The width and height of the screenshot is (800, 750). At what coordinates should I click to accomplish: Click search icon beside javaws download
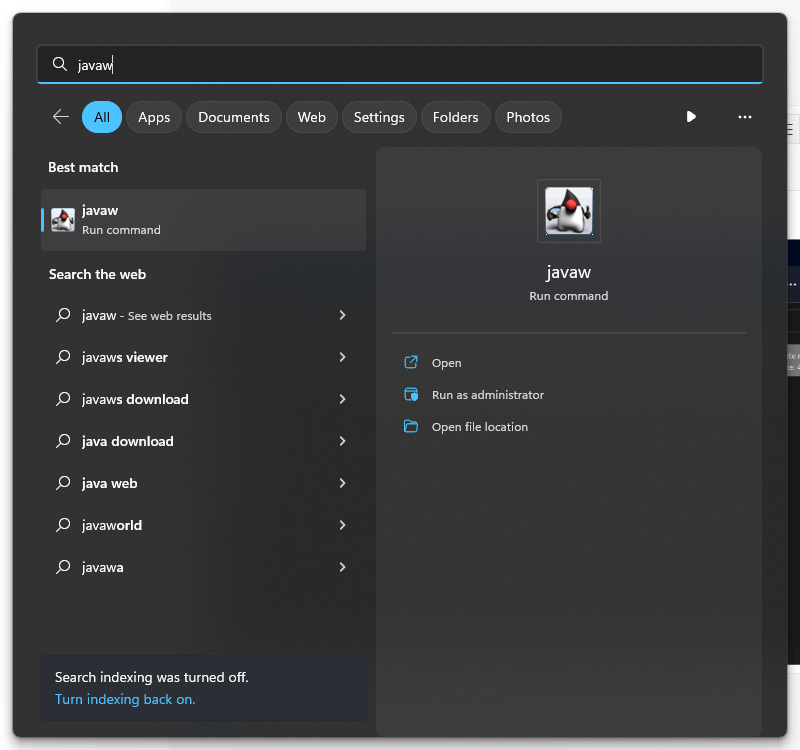(63, 398)
